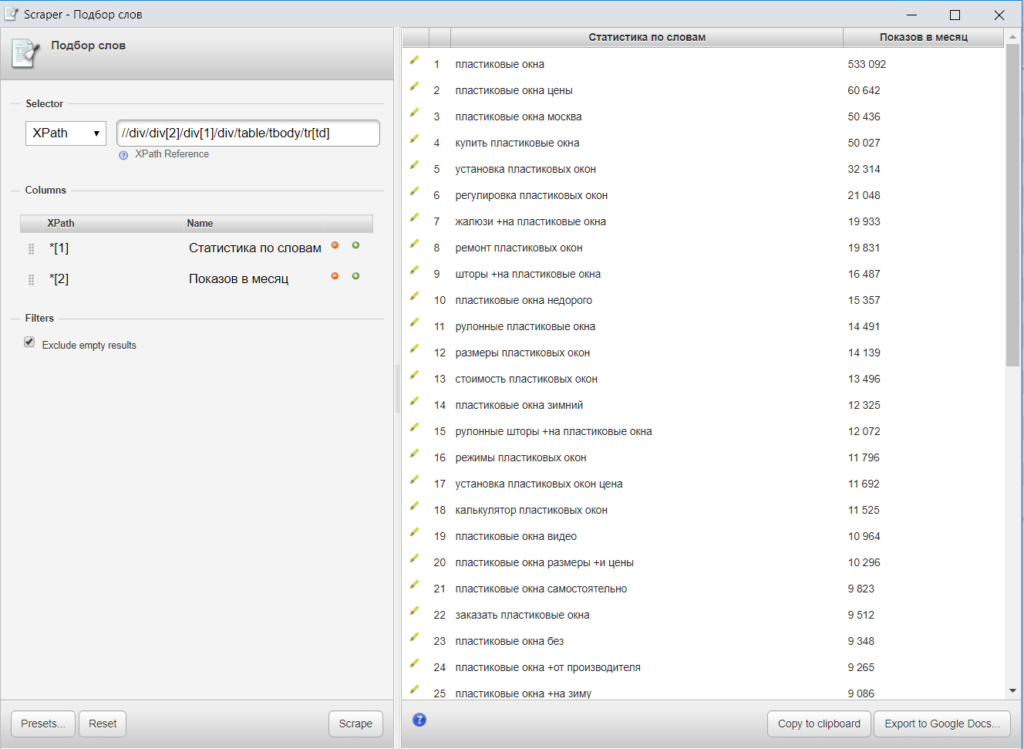The image size is (1024, 749).
Task: Add a column after Статистика по словам using its green button
Action: (x=356, y=246)
